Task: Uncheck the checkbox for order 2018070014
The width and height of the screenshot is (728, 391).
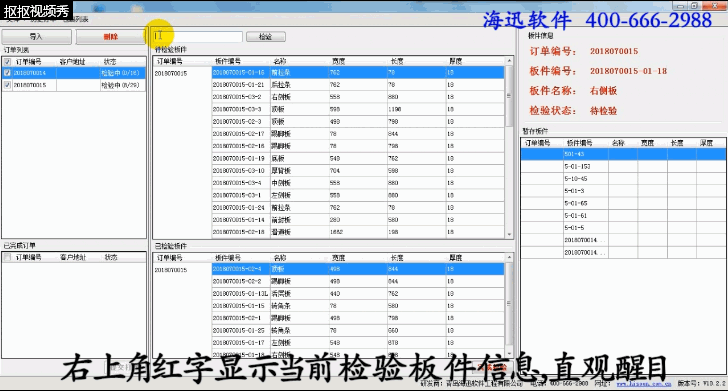Action: coord(7,73)
